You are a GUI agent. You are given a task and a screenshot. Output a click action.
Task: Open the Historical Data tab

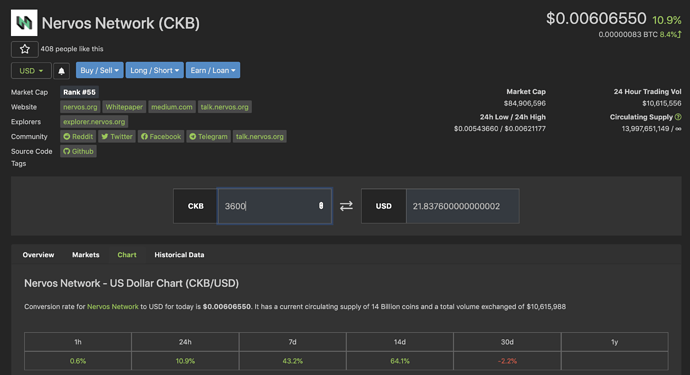tap(179, 255)
